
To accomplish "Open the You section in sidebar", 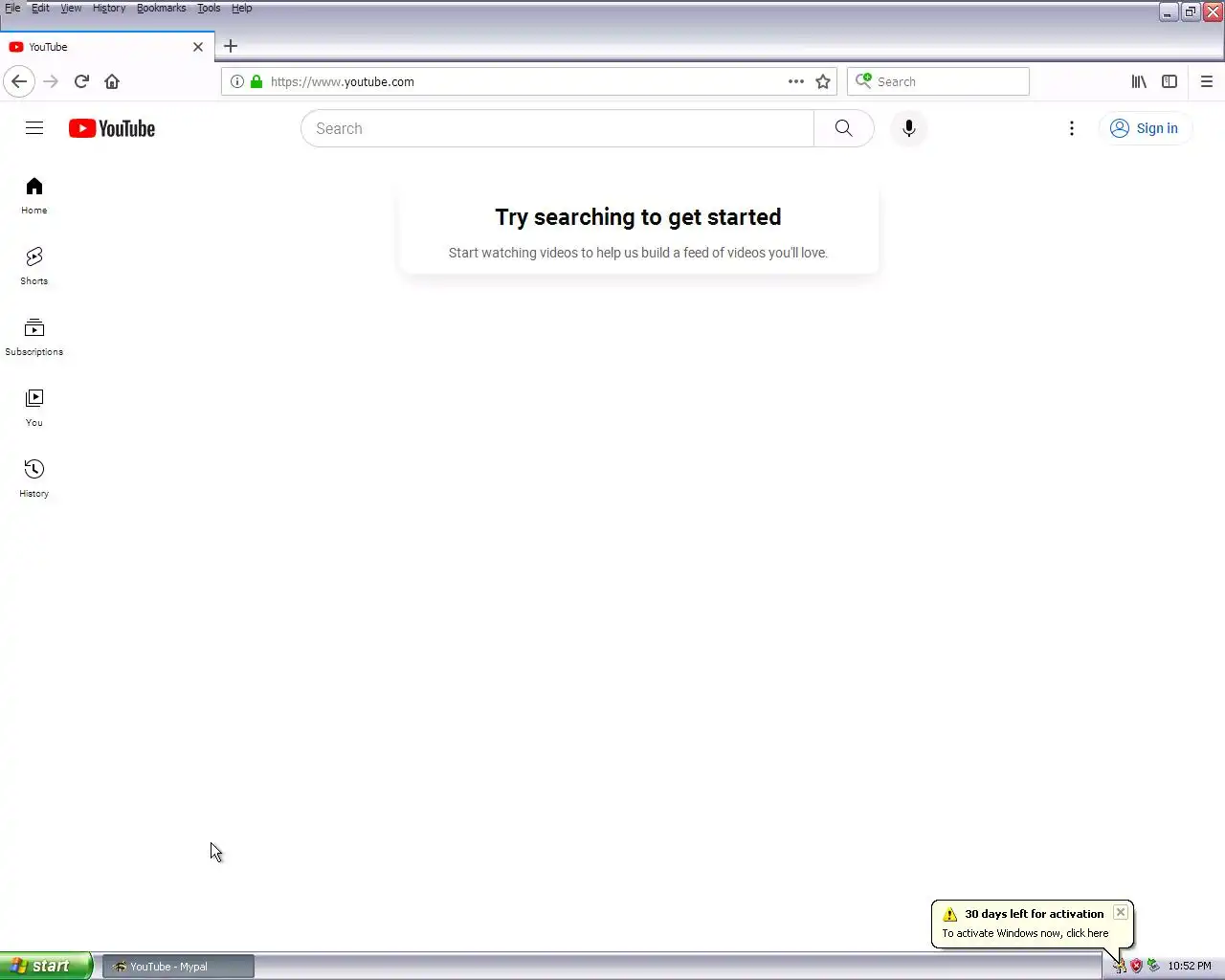I will (x=34, y=408).
